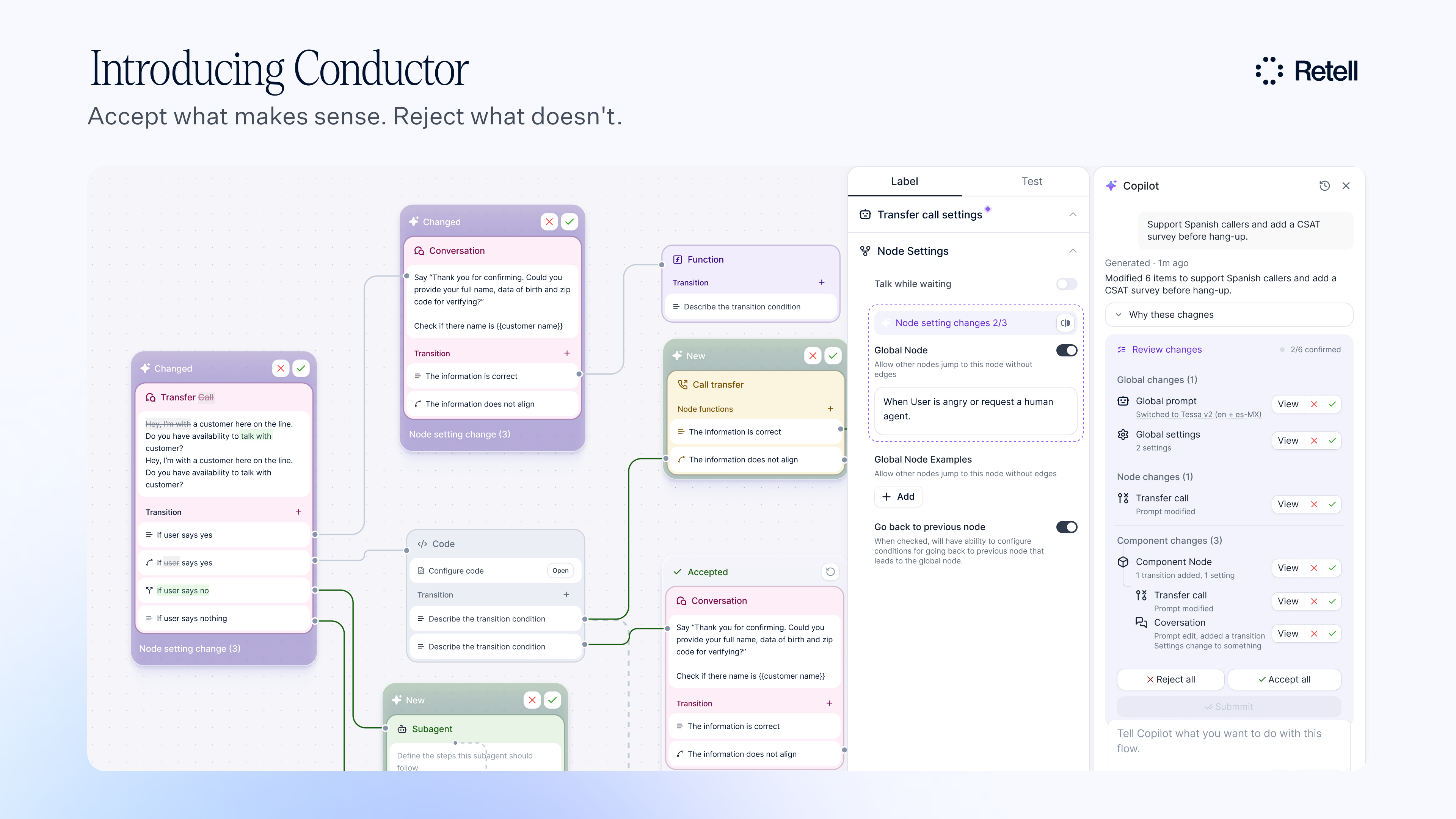Click Reject all changes
The height and width of the screenshot is (819, 1456).
pos(1170,679)
